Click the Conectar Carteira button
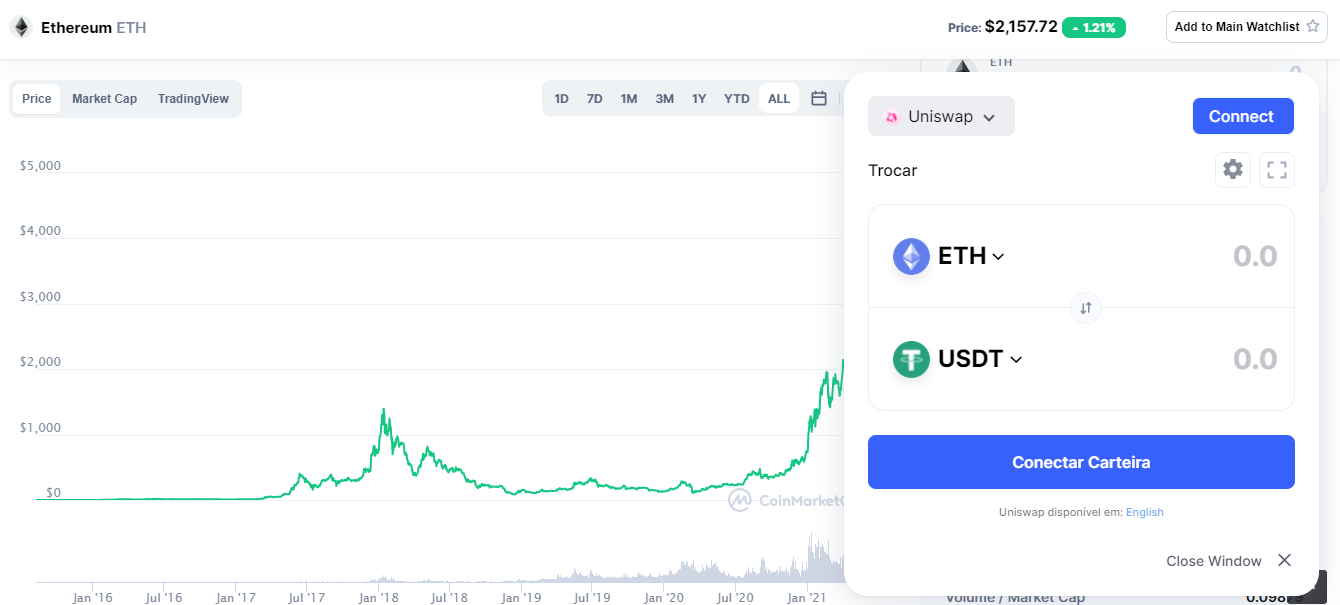1340x605 pixels. tap(1081, 462)
